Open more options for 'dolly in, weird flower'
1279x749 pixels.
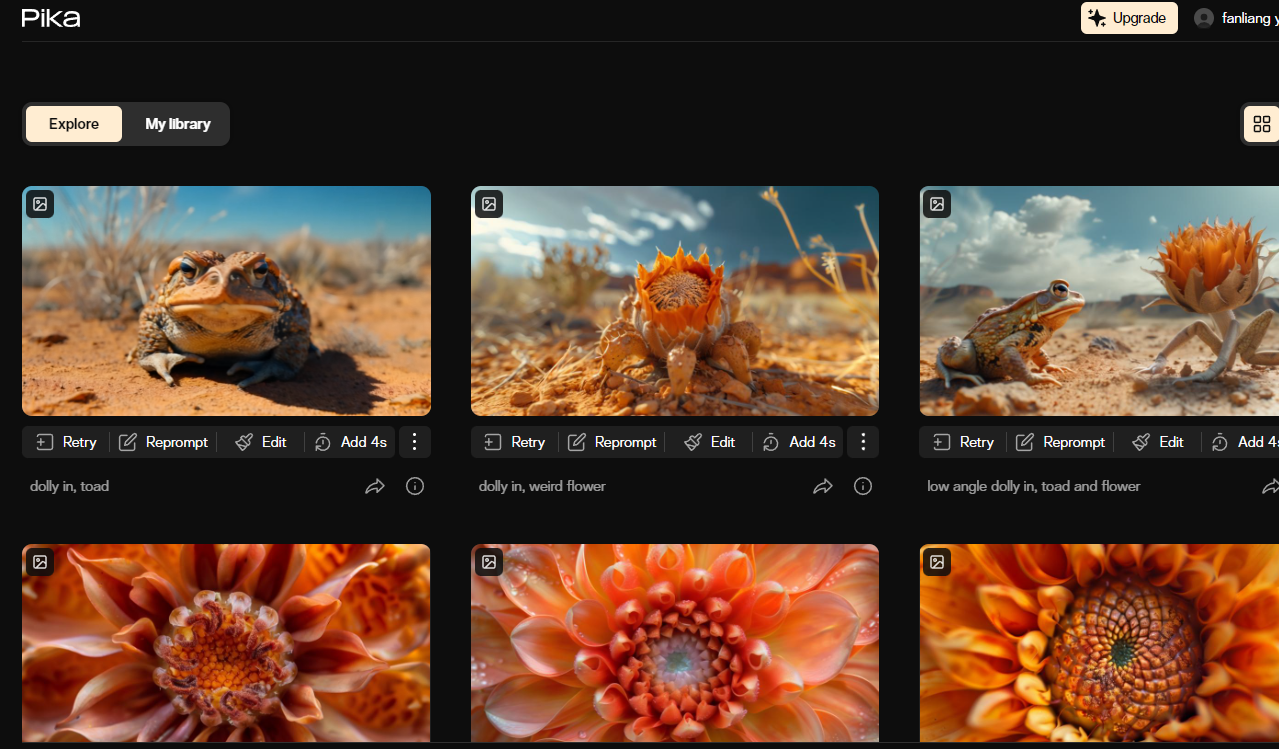(x=863, y=442)
